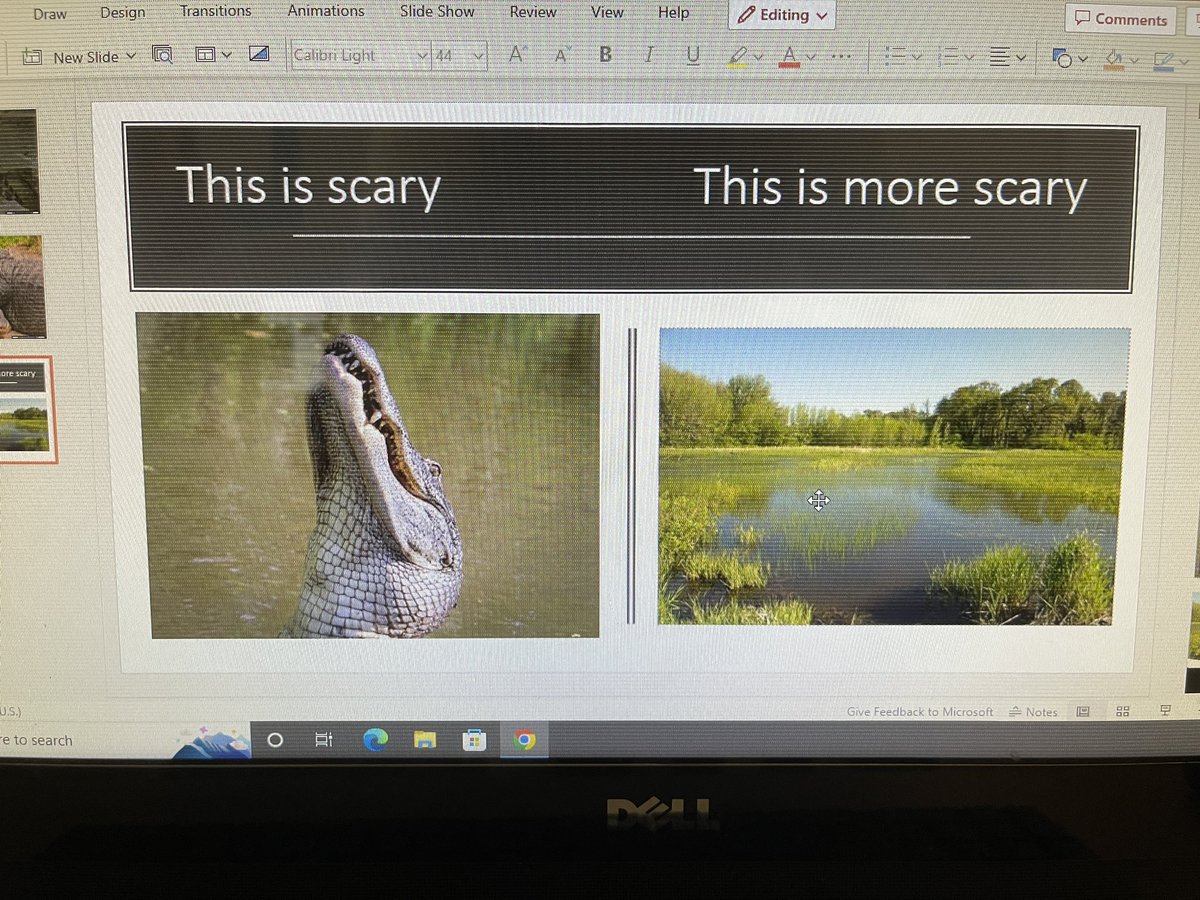Expand the New Slide dropdown arrow
1200x900 pixels.
(131, 57)
